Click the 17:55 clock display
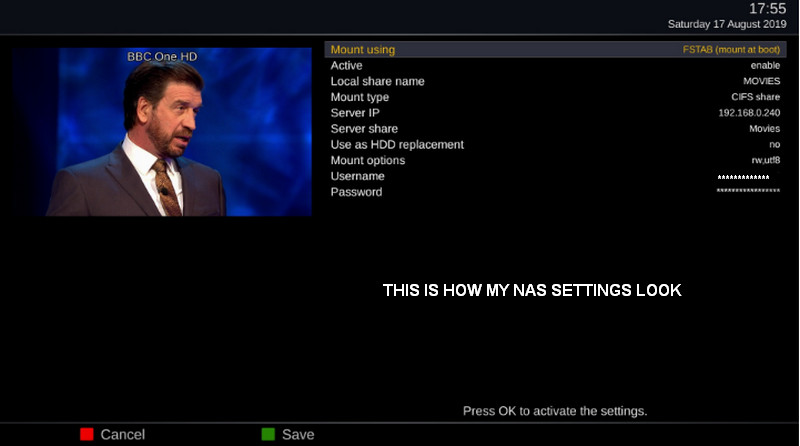Screen dimensions: 800x446 point(767,9)
